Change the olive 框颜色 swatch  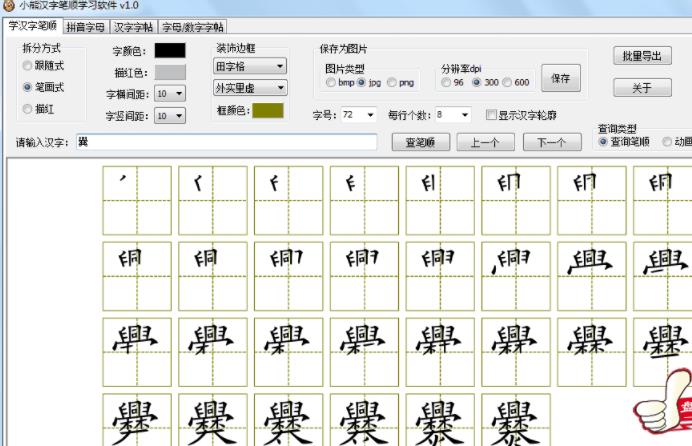pos(268,110)
